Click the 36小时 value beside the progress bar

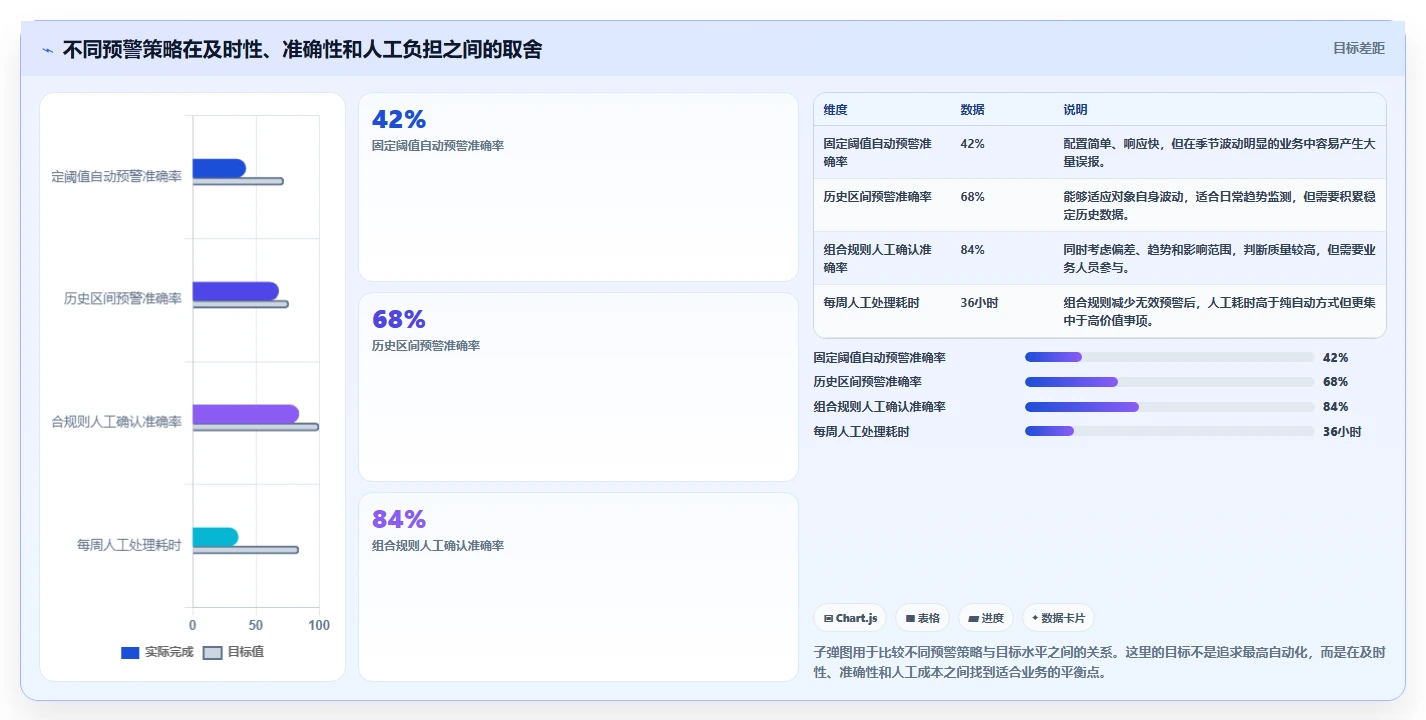(1342, 432)
